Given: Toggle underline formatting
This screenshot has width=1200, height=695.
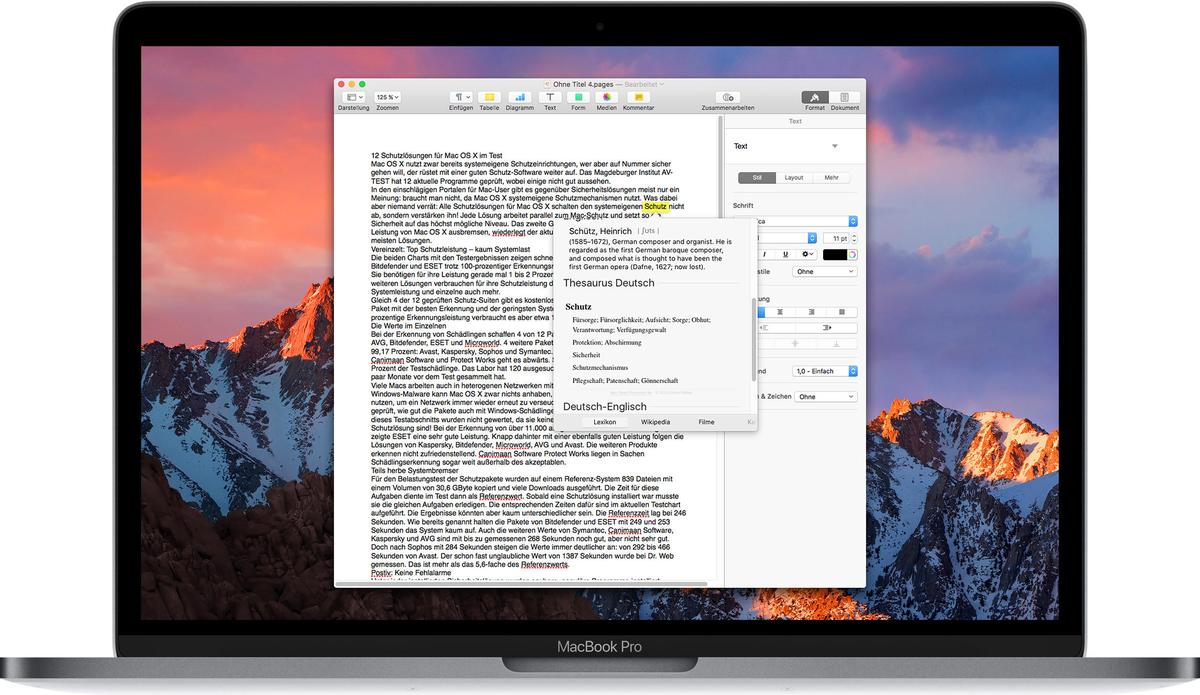Looking at the screenshot, I should tap(785, 255).
